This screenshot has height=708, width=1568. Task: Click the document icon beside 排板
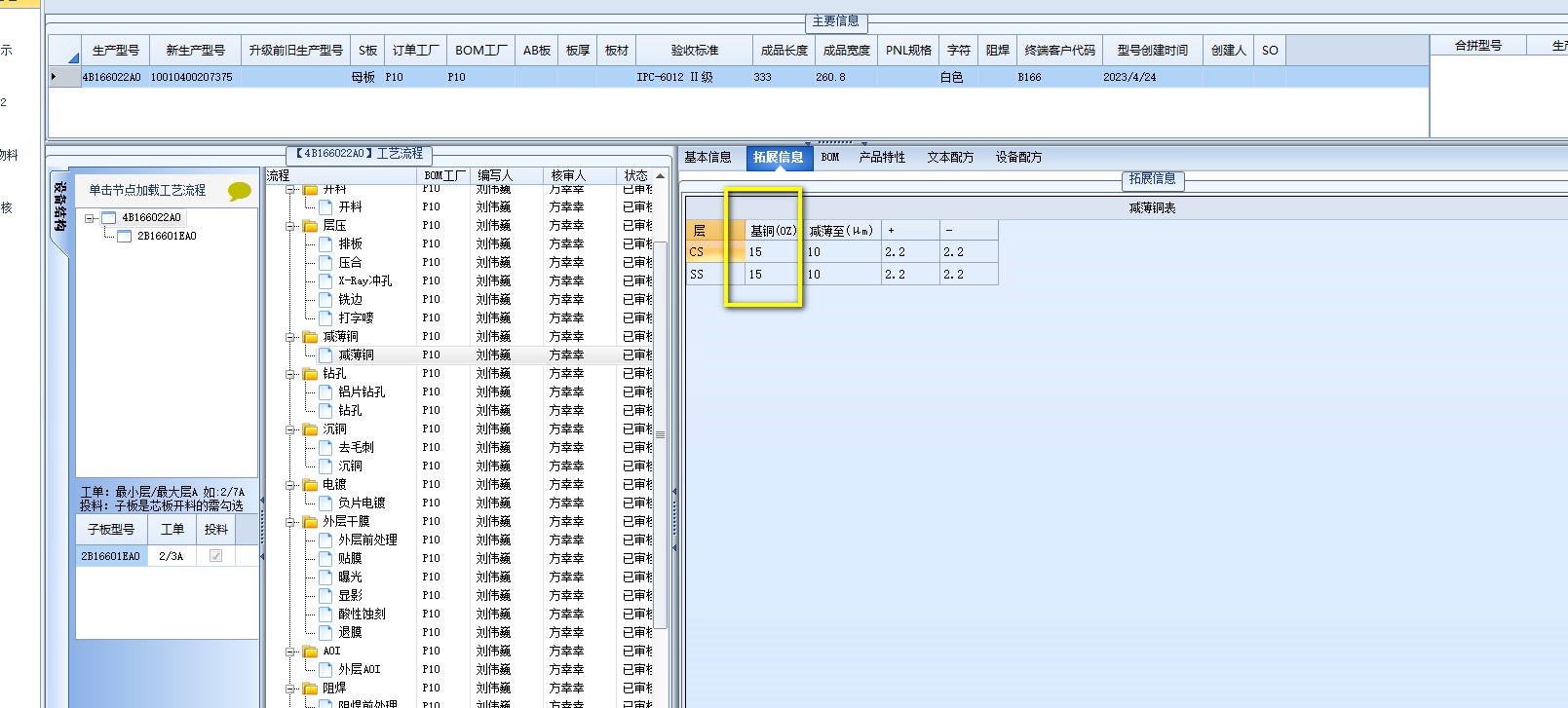coord(326,243)
